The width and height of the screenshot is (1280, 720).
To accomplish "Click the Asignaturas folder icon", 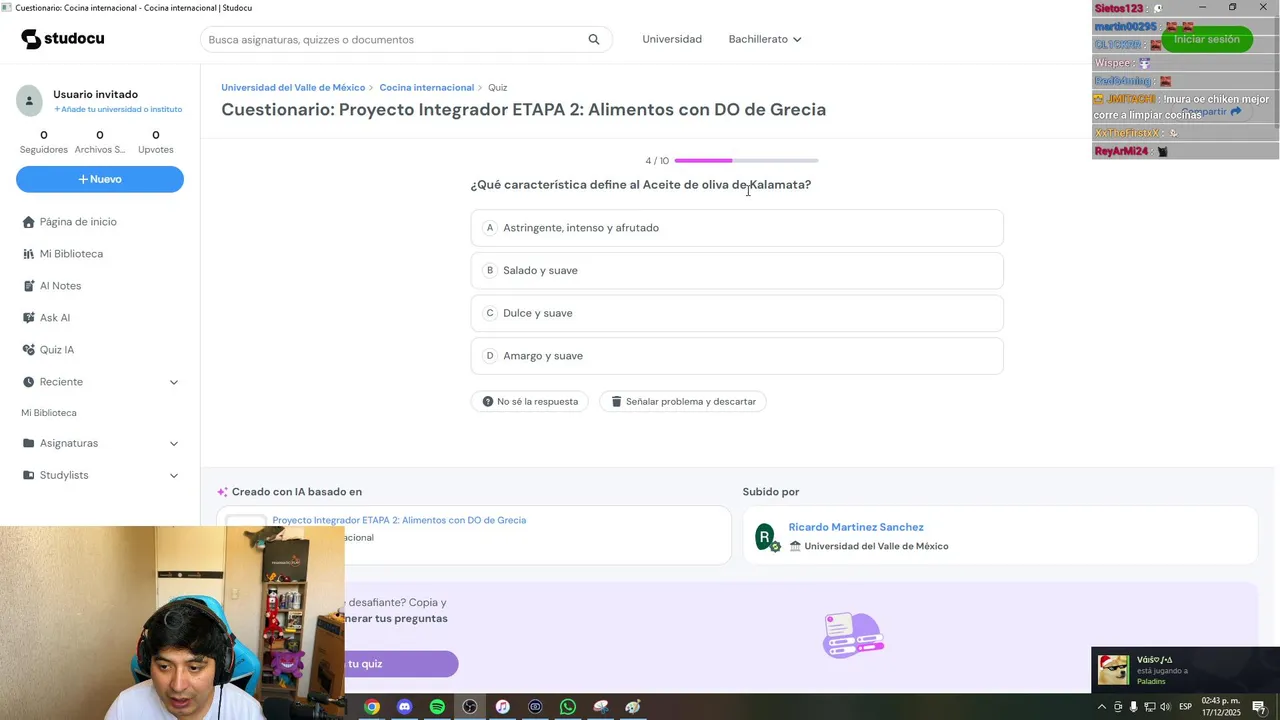I will point(29,443).
